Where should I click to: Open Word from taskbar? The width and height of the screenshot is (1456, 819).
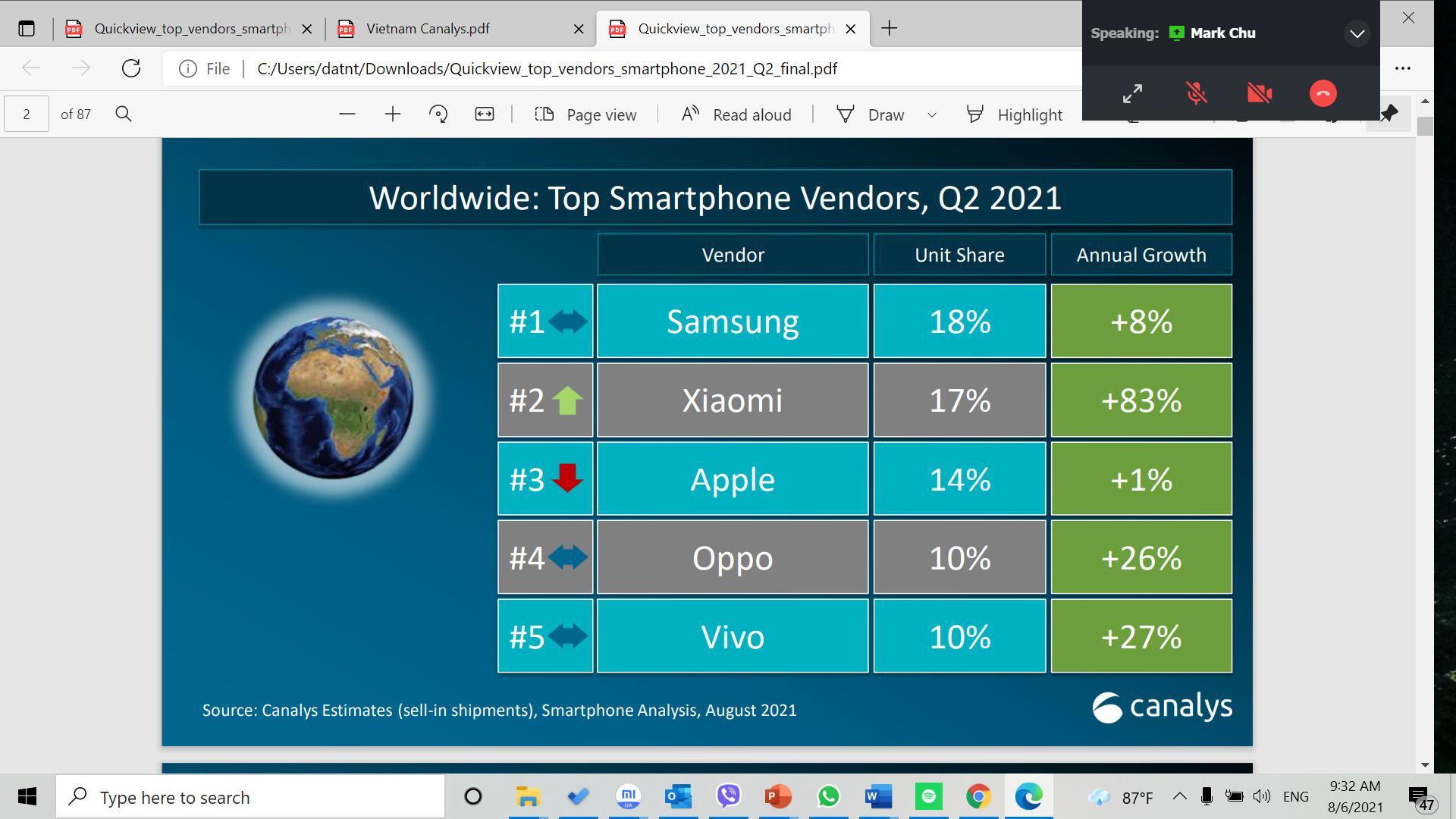[x=878, y=797]
